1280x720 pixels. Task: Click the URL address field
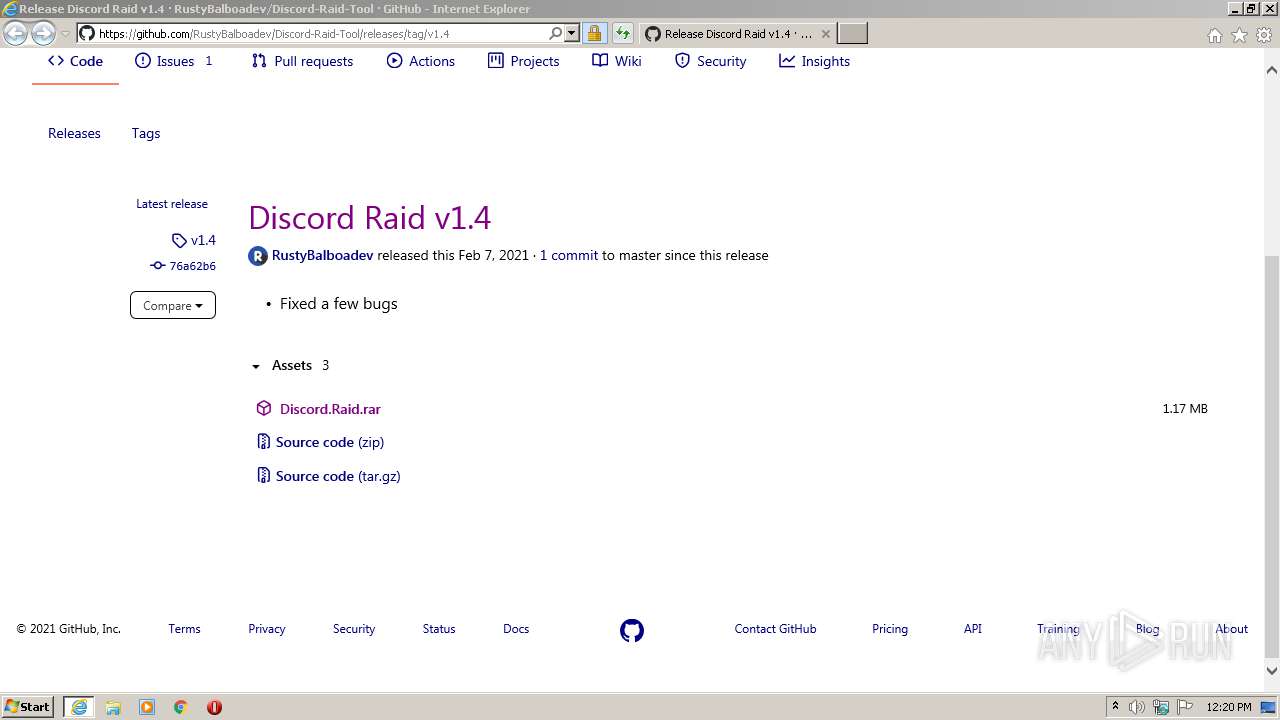click(x=320, y=33)
